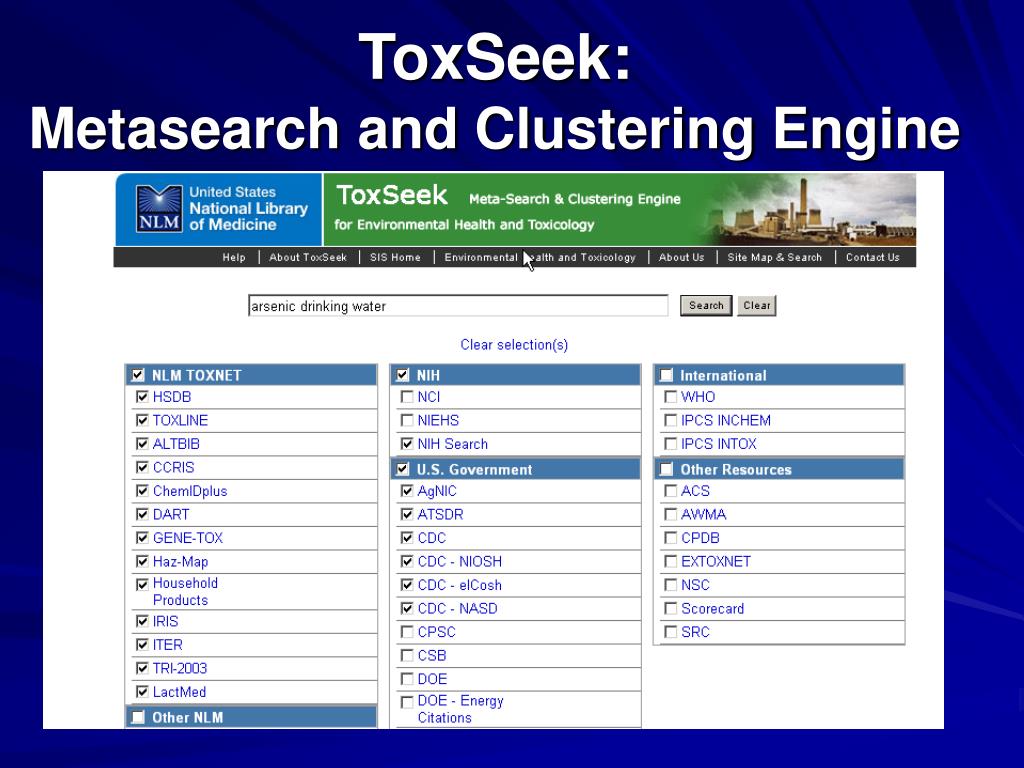Image resolution: width=1024 pixels, height=768 pixels.
Task: Uncheck the ALTBIB checkbox
Action: pos(142,443)
